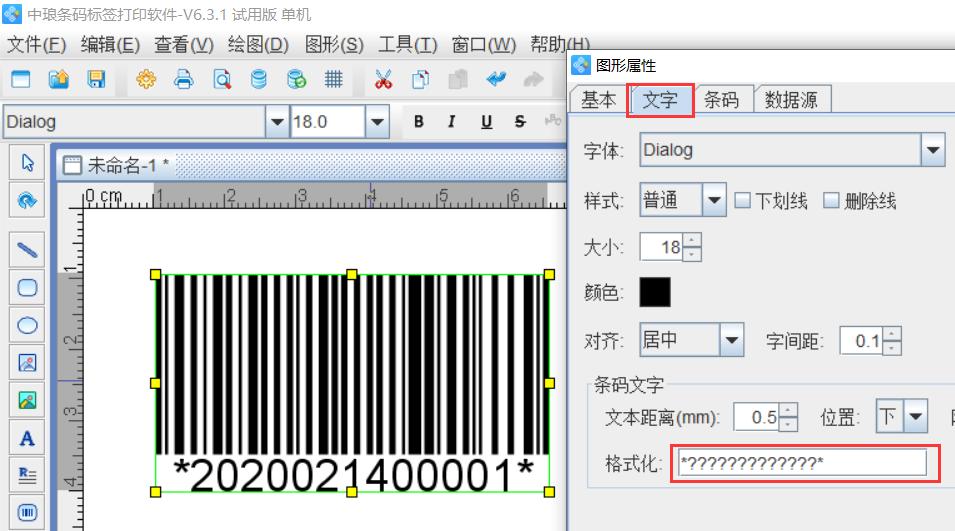Screen dimensions: 955x531
Task: Select the arrow pointer tool
Action: [27, 163]
